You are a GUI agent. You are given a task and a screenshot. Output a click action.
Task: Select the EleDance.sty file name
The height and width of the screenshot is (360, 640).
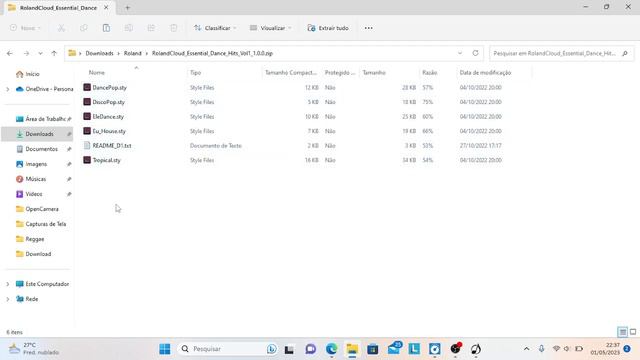tap(108, 116)
